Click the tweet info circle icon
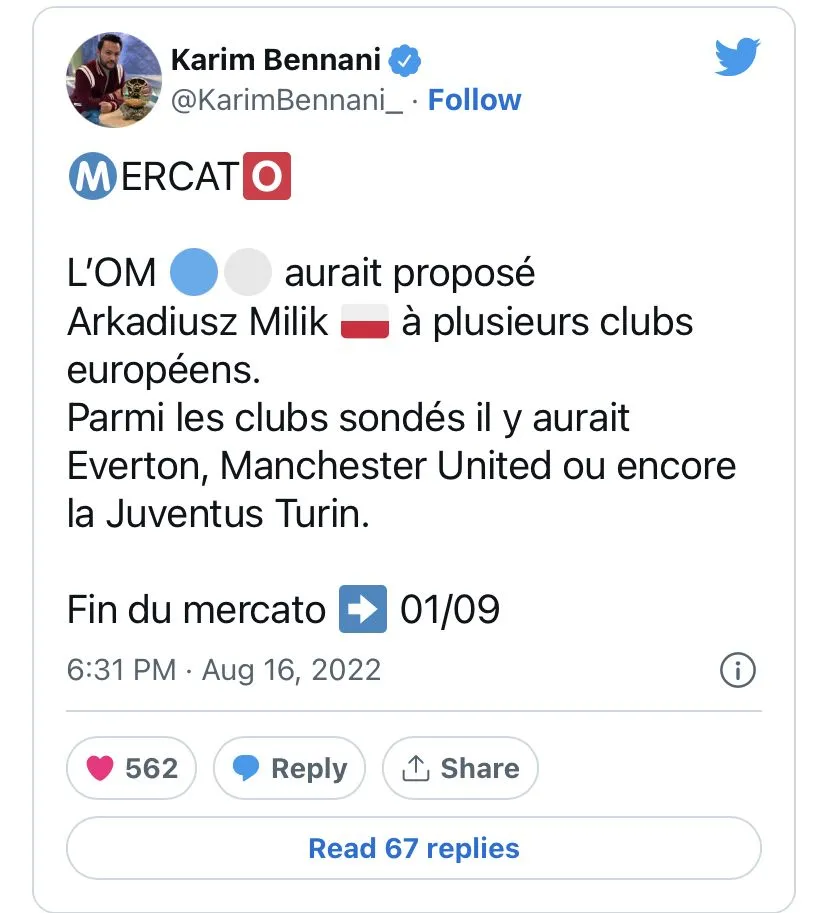The width and height of the screenshot is (828, 913). [x=738, y=670]
